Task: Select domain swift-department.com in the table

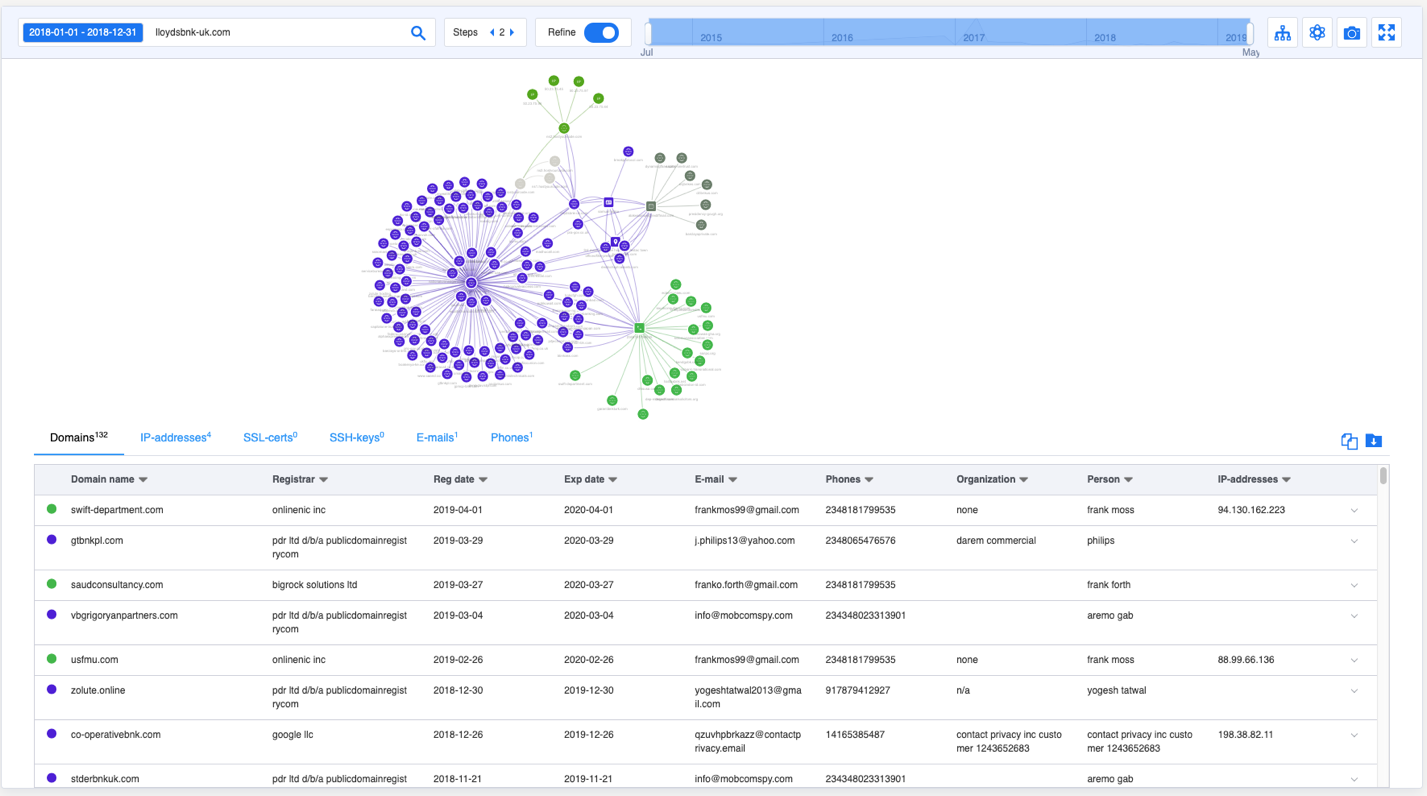Action: point(117,510)
